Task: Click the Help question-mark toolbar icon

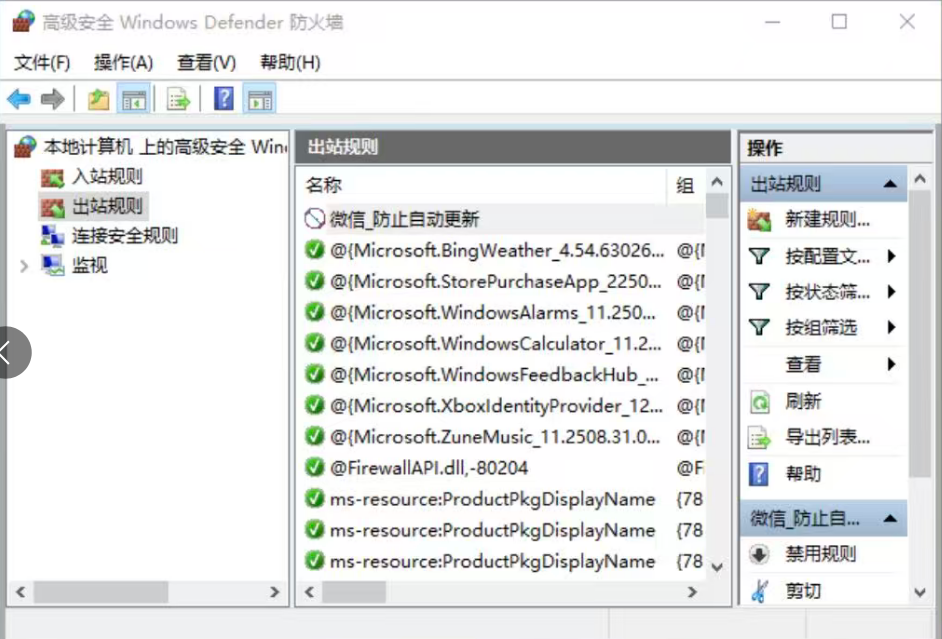Action: coord(223,98)
